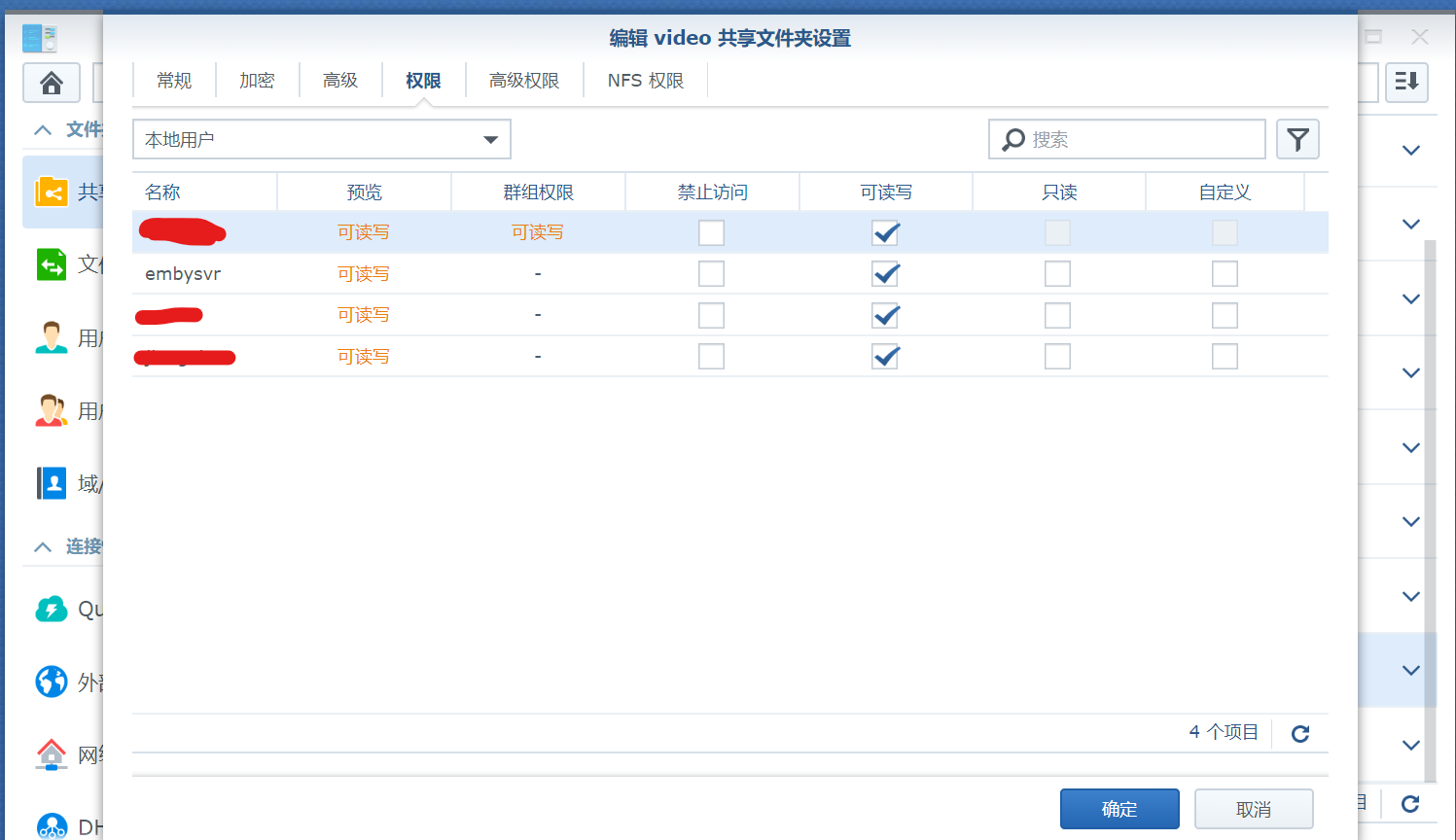This screenshot has height=840, width=1456.
Task: Click the filter funnel icon
Action: click(1297, 140)
